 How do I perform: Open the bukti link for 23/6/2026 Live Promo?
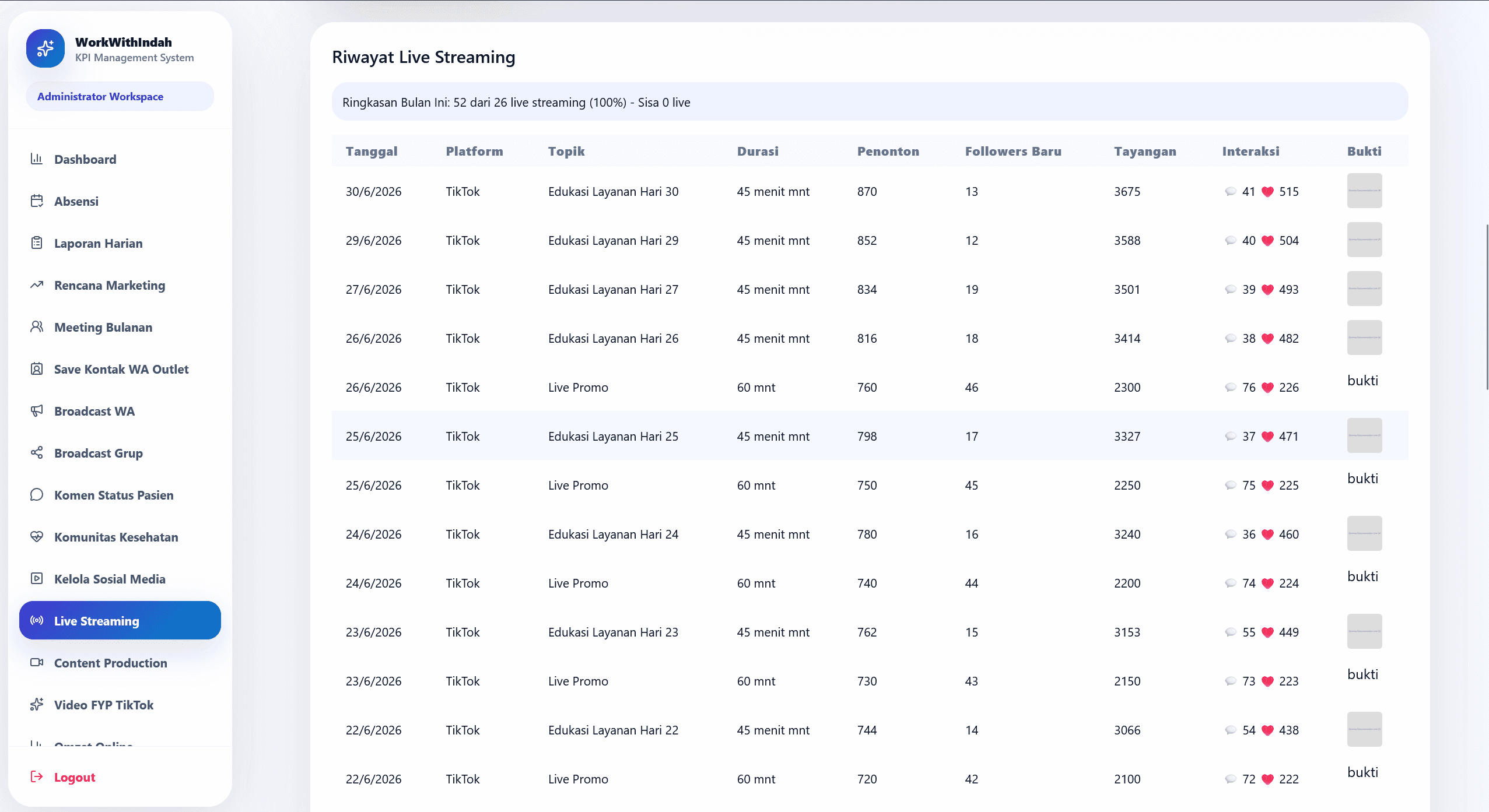[1362, 674]
